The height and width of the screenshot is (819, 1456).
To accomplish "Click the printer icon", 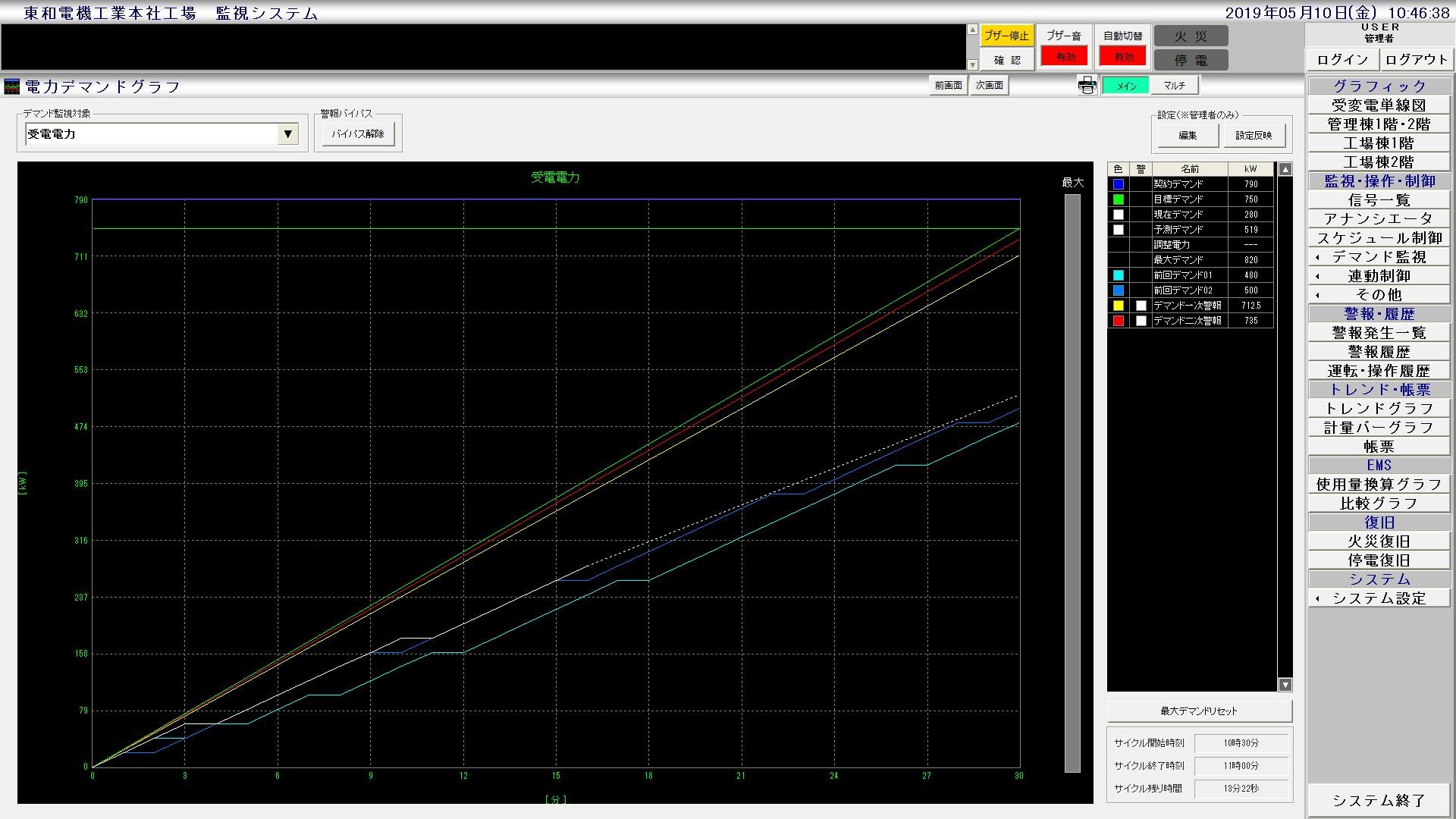I will point(1087,86).
